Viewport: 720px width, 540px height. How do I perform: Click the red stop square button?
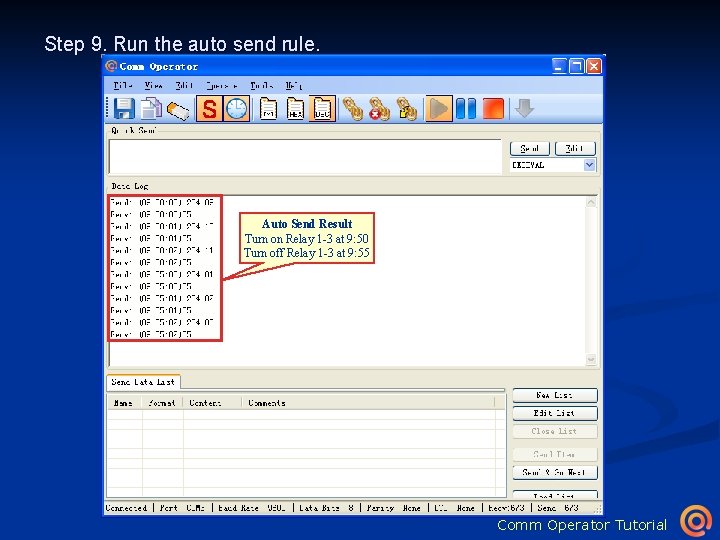(x=494, y=109)
